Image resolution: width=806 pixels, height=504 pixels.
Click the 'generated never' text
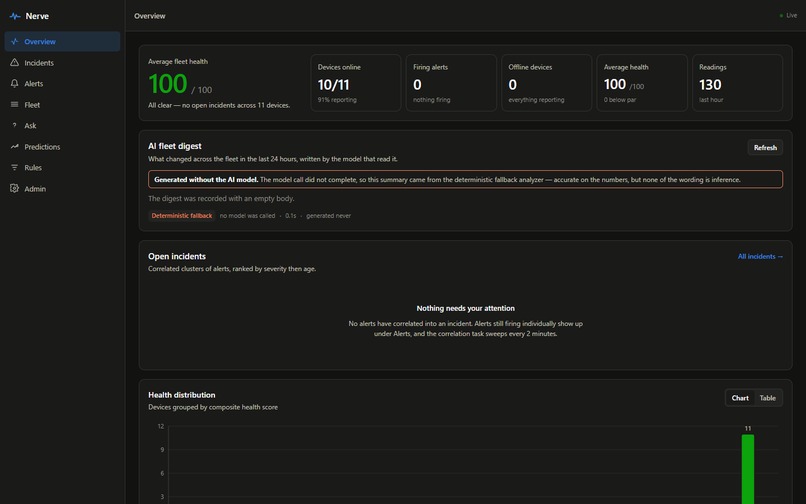pyautogui.click(x=328, y=216)
